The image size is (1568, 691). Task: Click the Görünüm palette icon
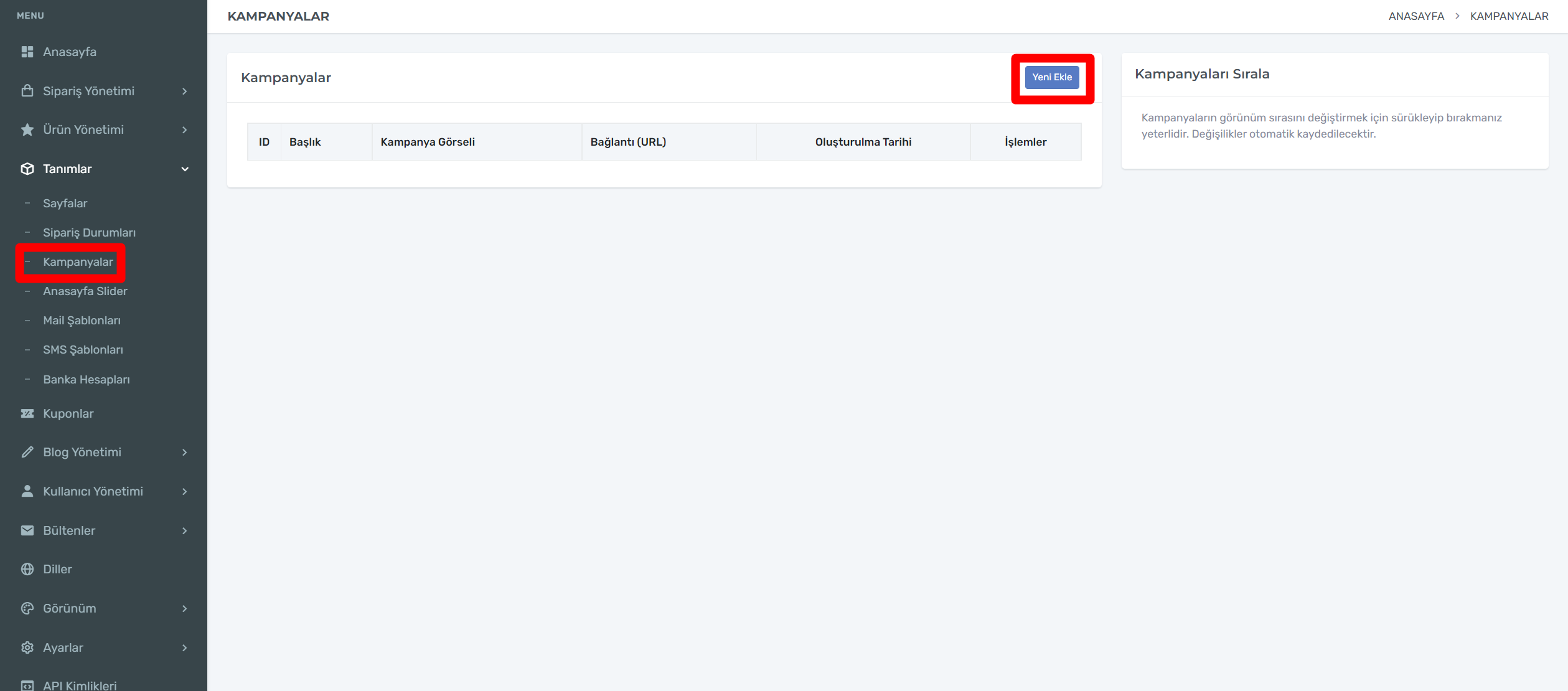pos(27,608)
